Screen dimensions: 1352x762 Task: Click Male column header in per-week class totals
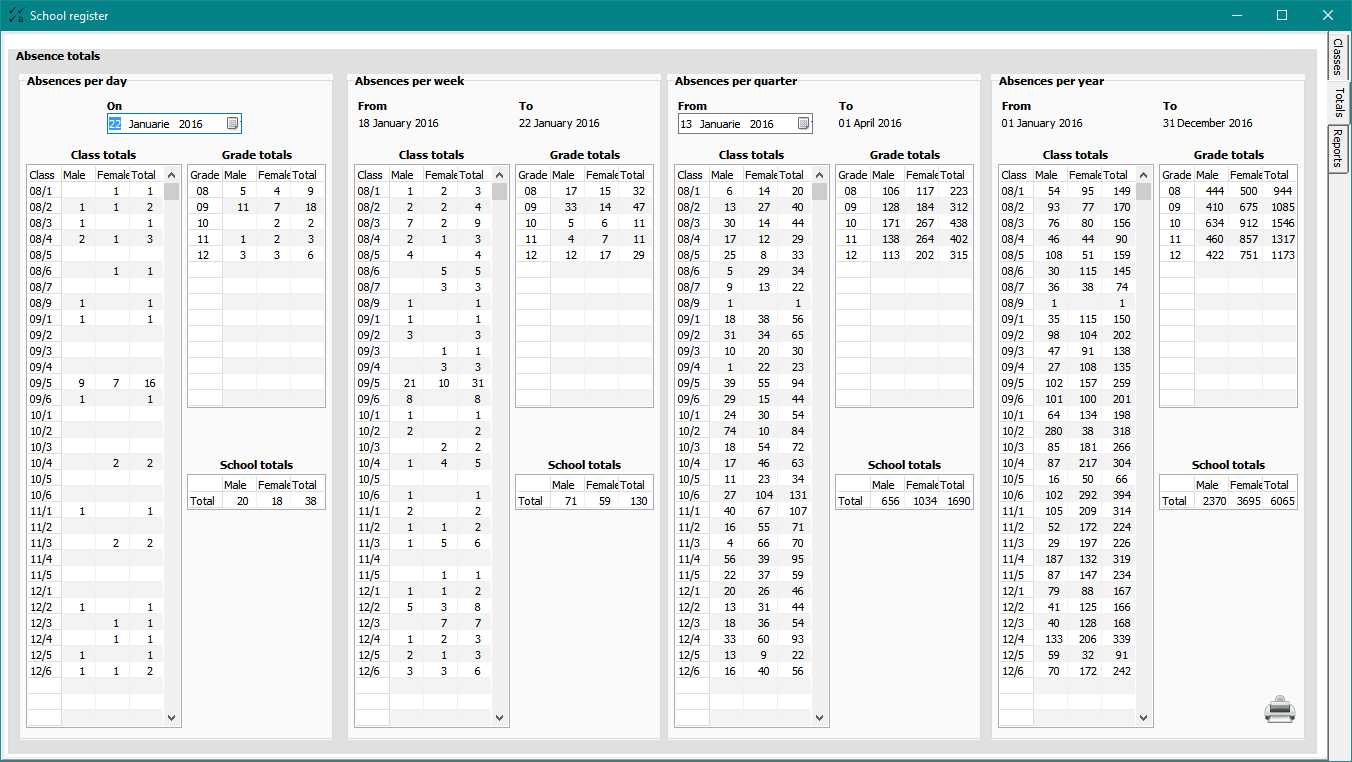coord(403,175)
